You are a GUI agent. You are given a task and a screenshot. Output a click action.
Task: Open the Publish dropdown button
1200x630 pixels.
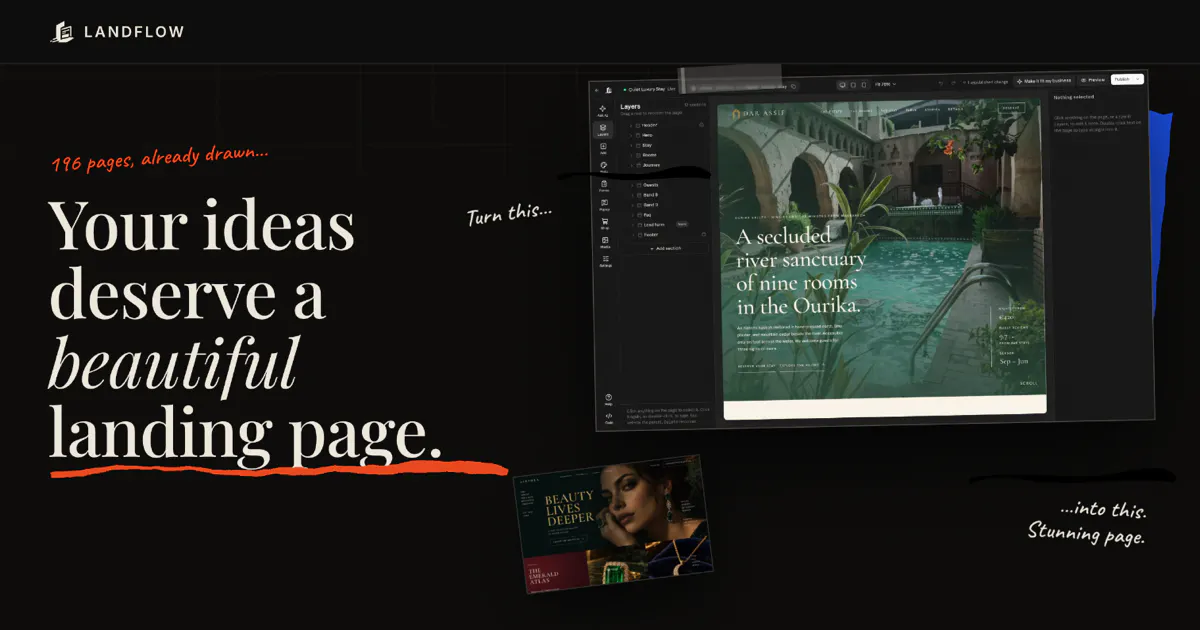click(x=1127, y=79)
